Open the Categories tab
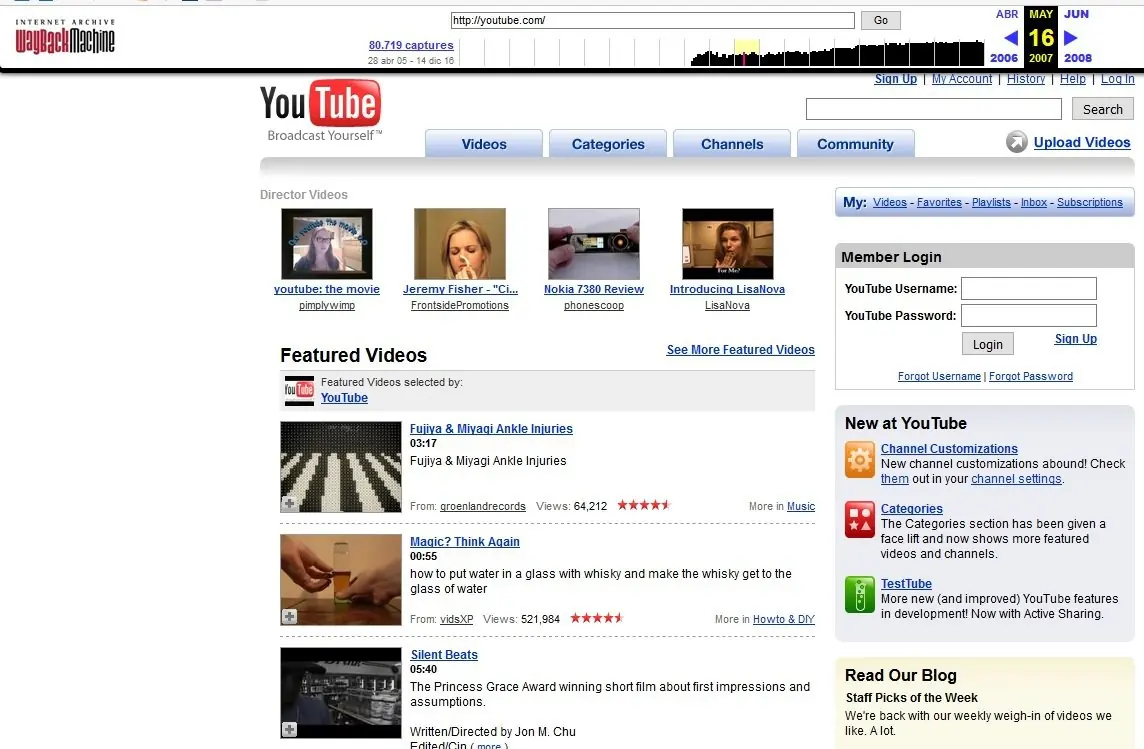 [608, 144]
